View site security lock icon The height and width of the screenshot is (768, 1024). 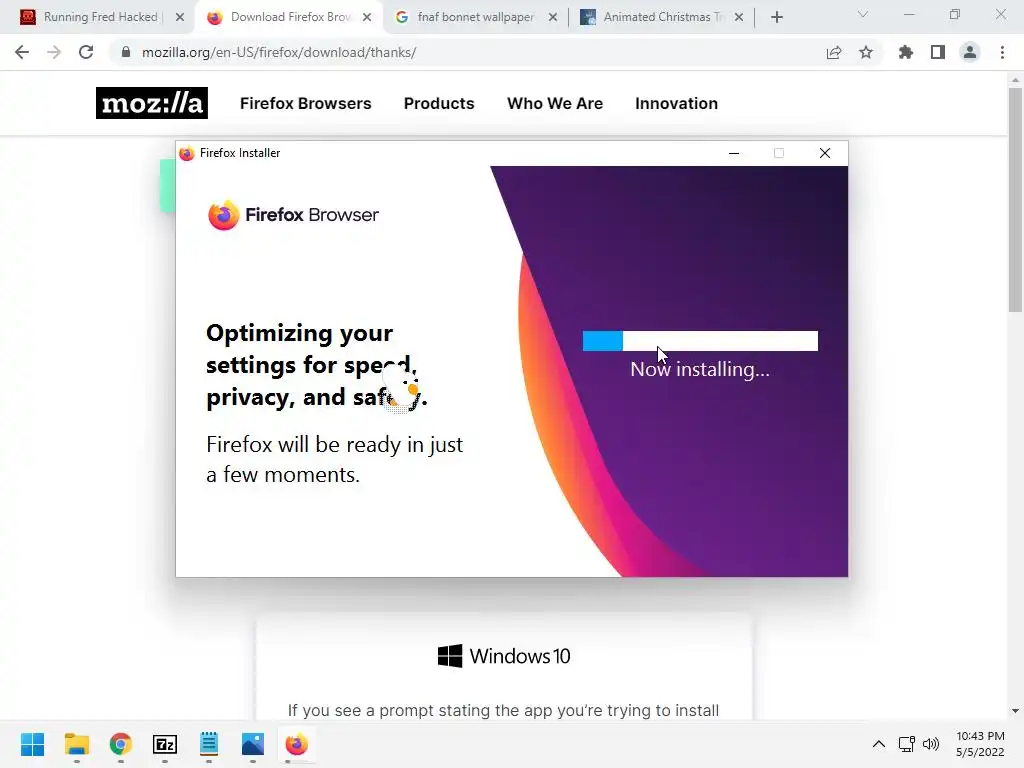point(126,52)
